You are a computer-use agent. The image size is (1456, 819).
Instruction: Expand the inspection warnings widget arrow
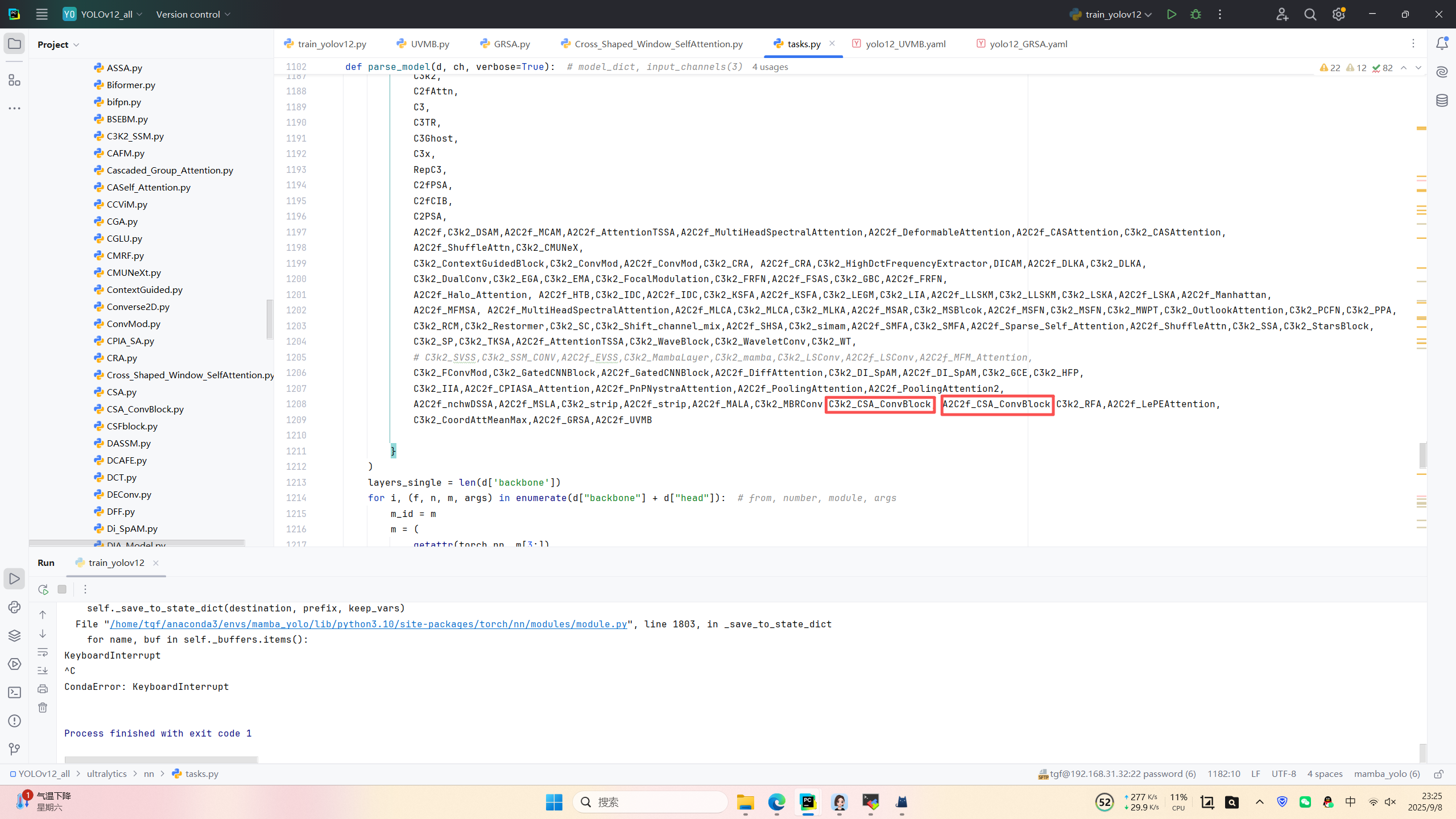tap(1418, 68)
